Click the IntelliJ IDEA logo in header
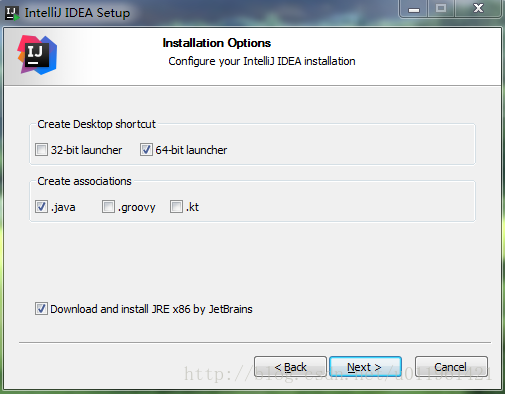The height and width of the screenshot is (394, 505). pos(37,55)
